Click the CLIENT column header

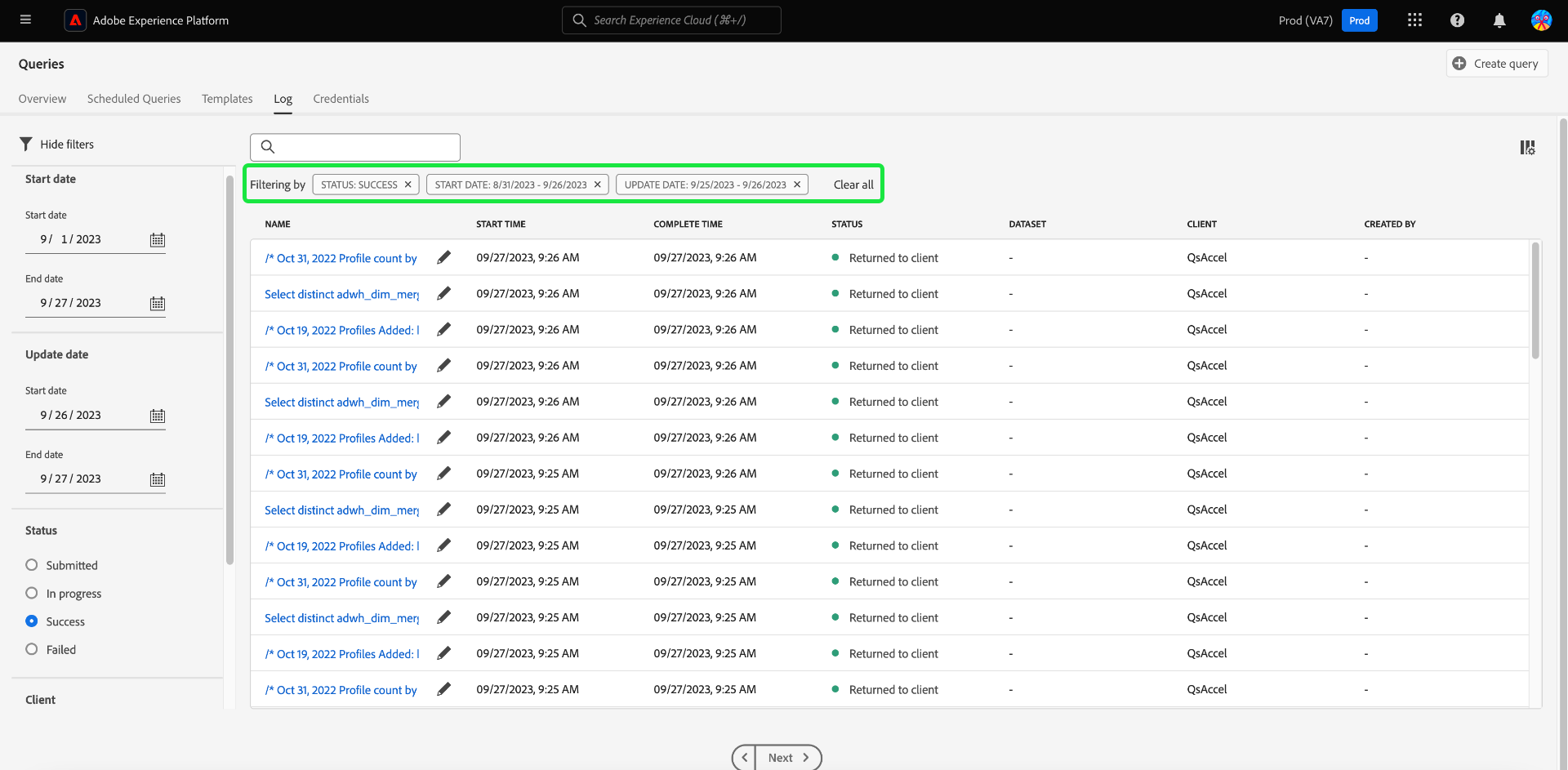click(1201, 224)
